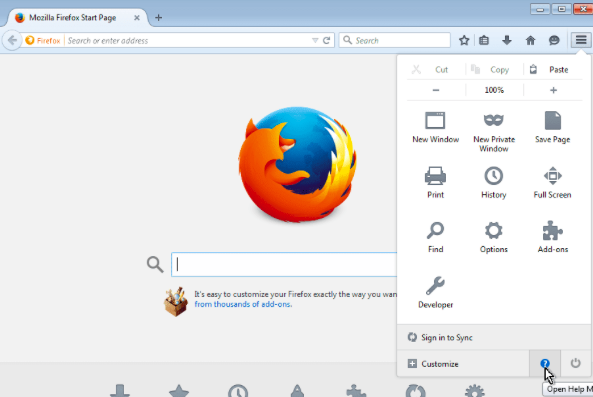This screenshot has width=593, height=397.
Task: Choose Save Page in menu
Action: (x=552, y=128)
